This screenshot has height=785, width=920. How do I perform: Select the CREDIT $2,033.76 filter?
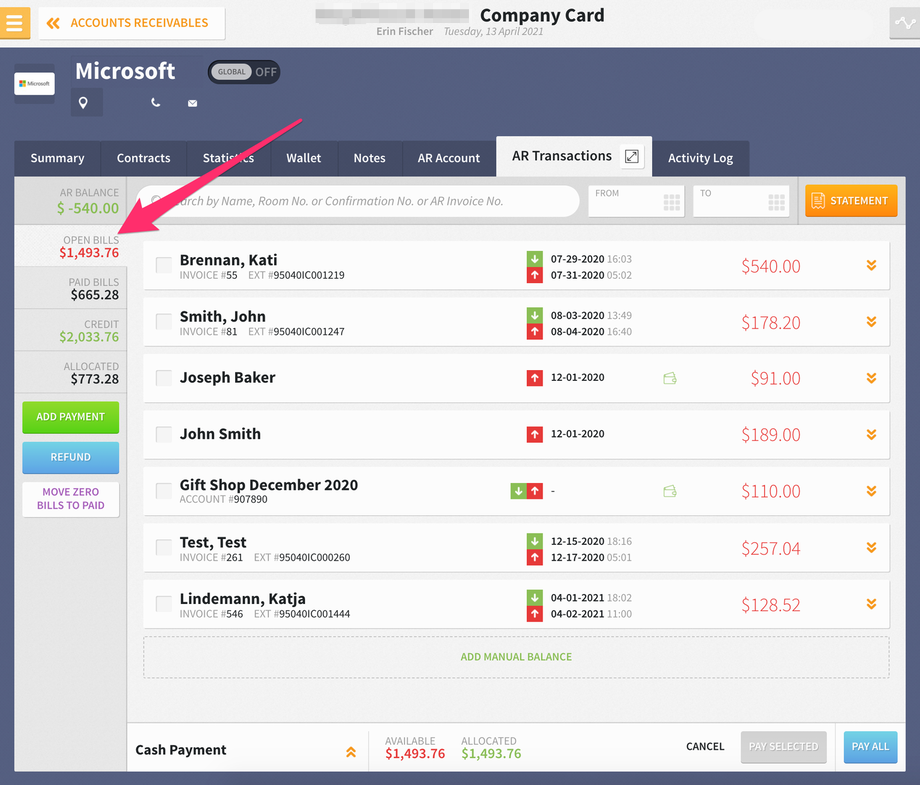70,331
